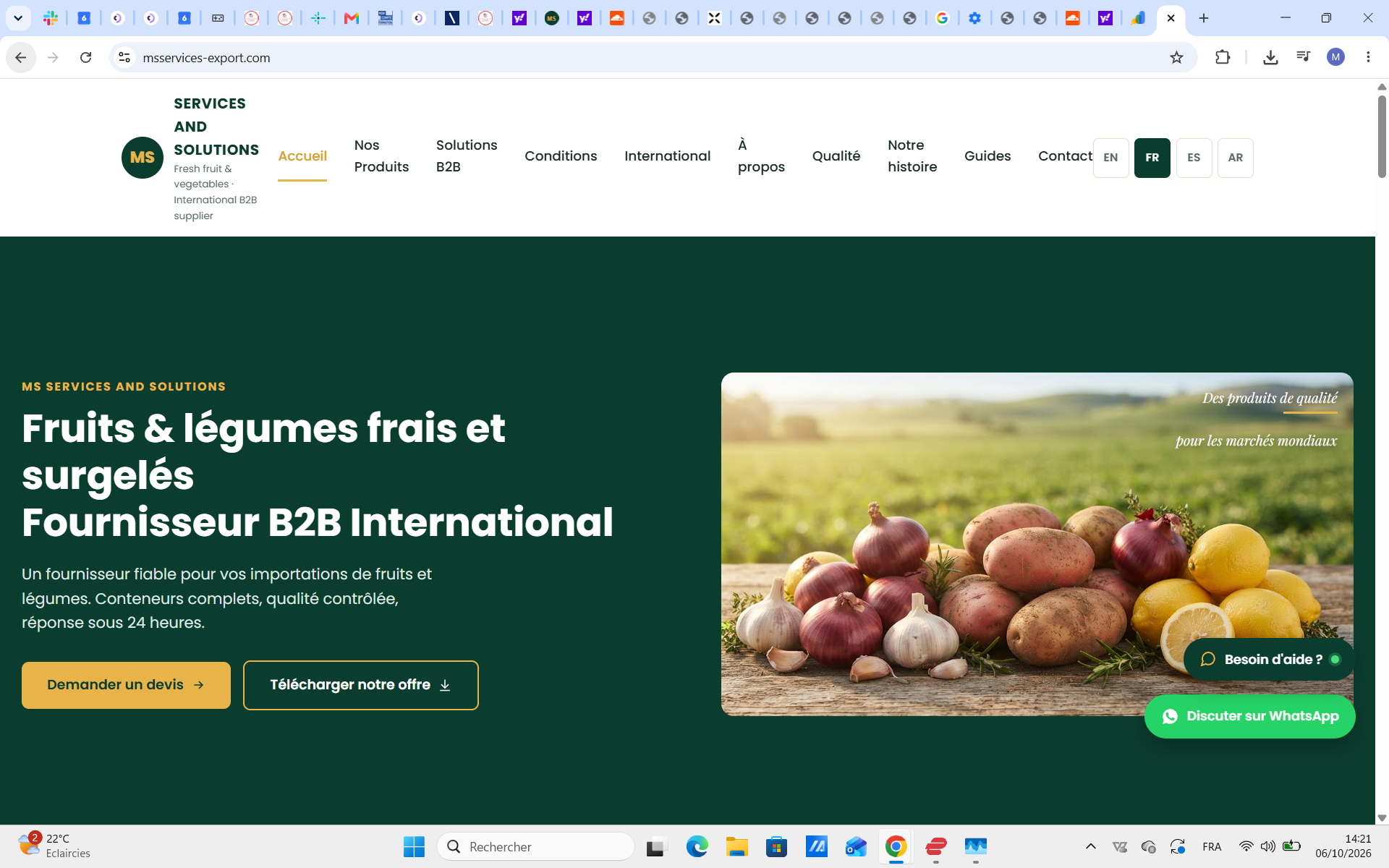Image resolution: width=1389 pixels, height=868 pixels.
Task: Open a new browser tab
Action: (1204, 18)
